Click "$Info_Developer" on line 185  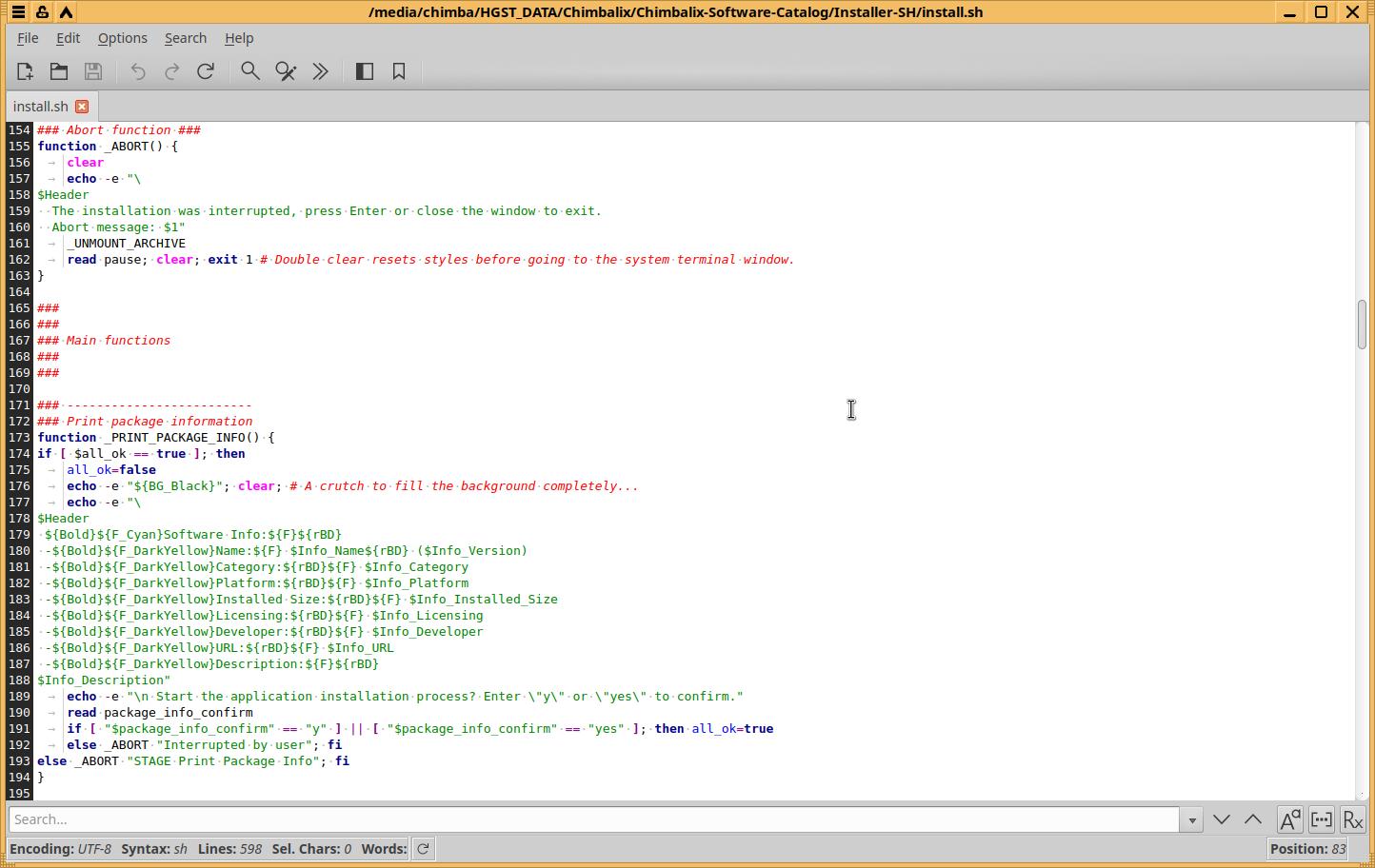pyautogui.click(x=428, y=632)
